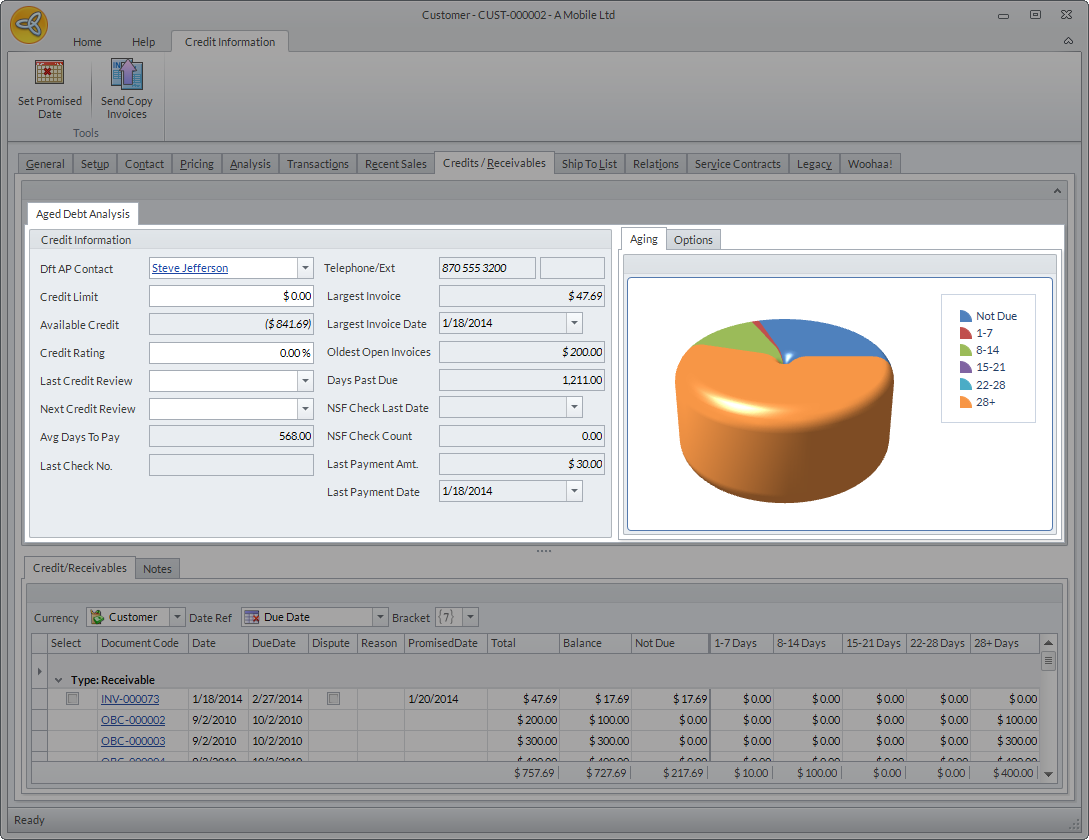1089x840 pixels.
Task: Open document link OBC-000002
Action: pos(133,720)
